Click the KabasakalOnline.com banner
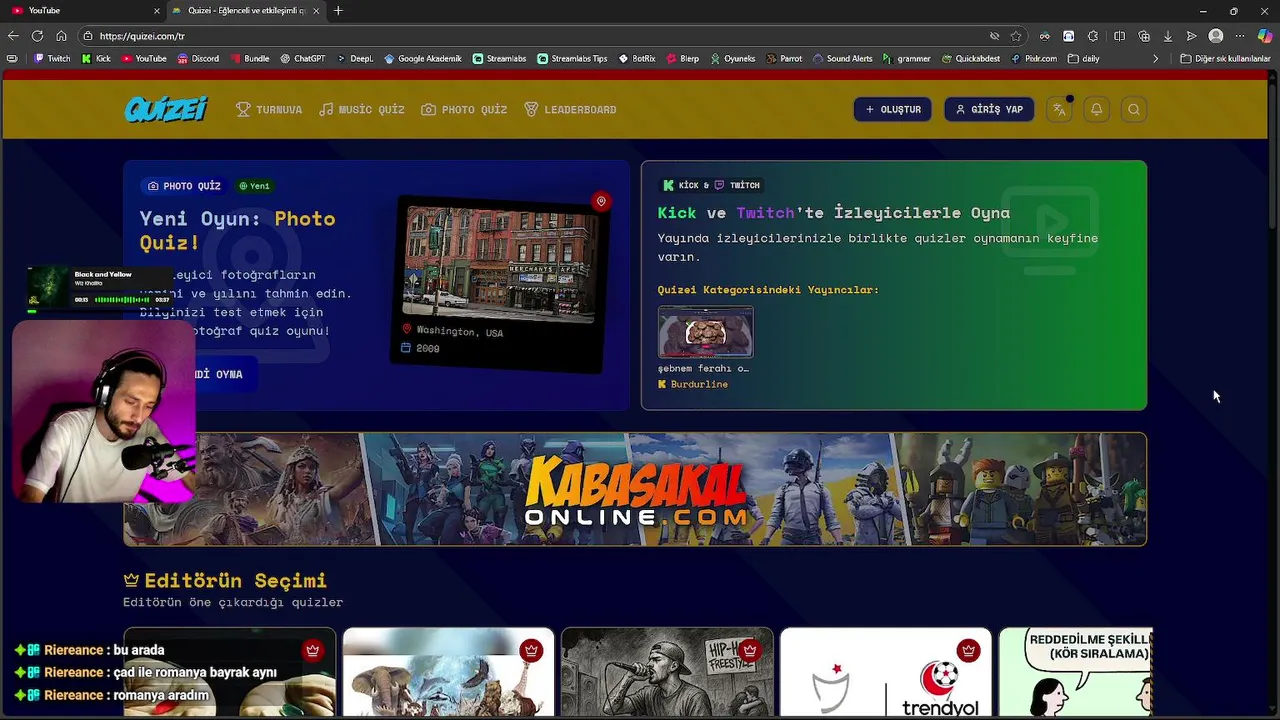The height and width of the screenshot is (720, 1280). [635, 489]
